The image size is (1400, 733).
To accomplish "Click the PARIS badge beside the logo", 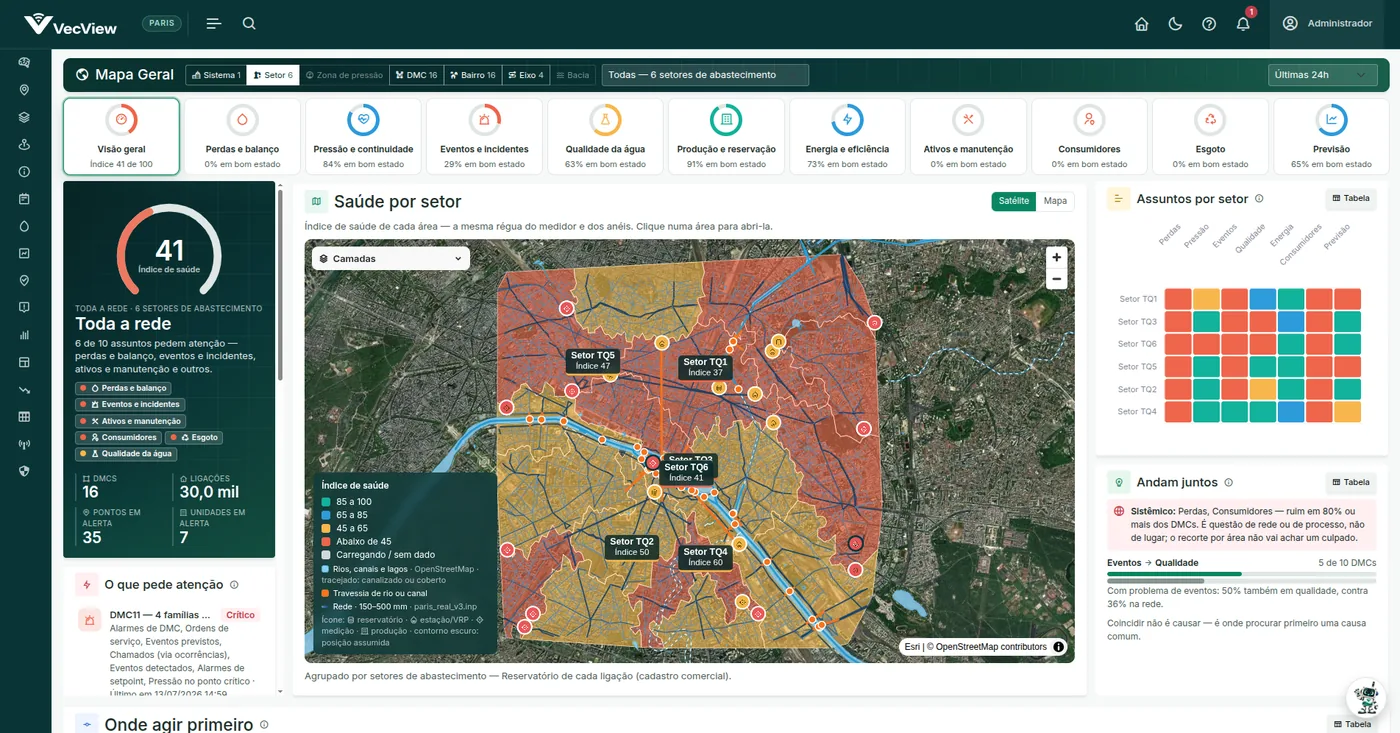I will (x=161, y=23).
